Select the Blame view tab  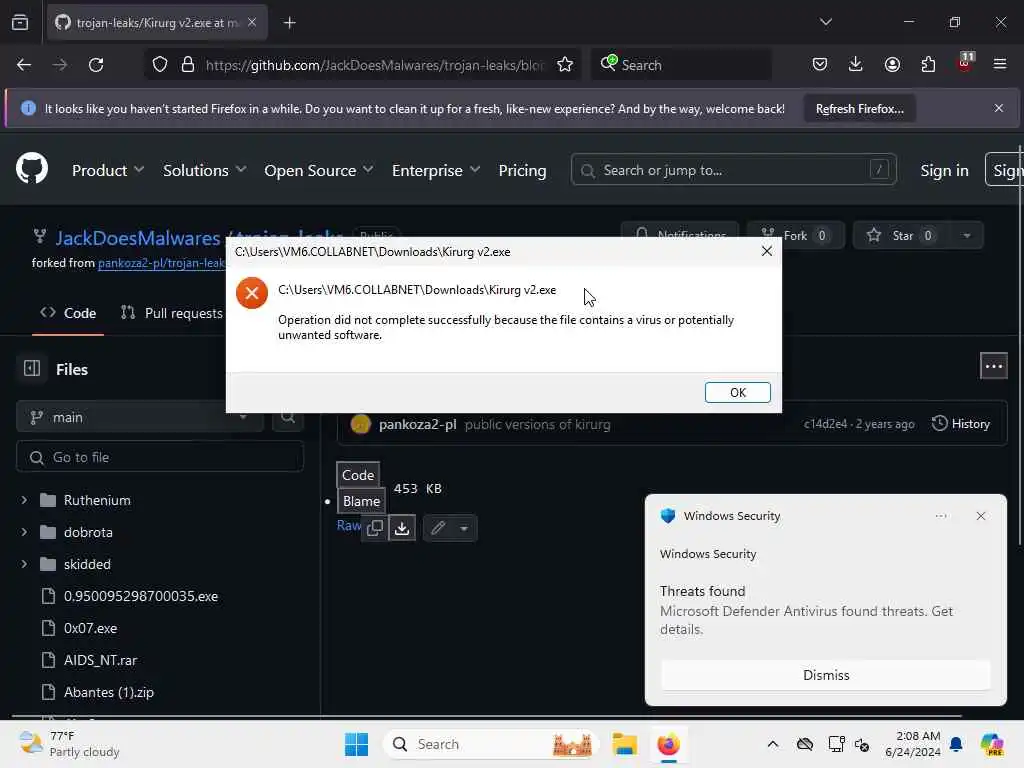361,501
